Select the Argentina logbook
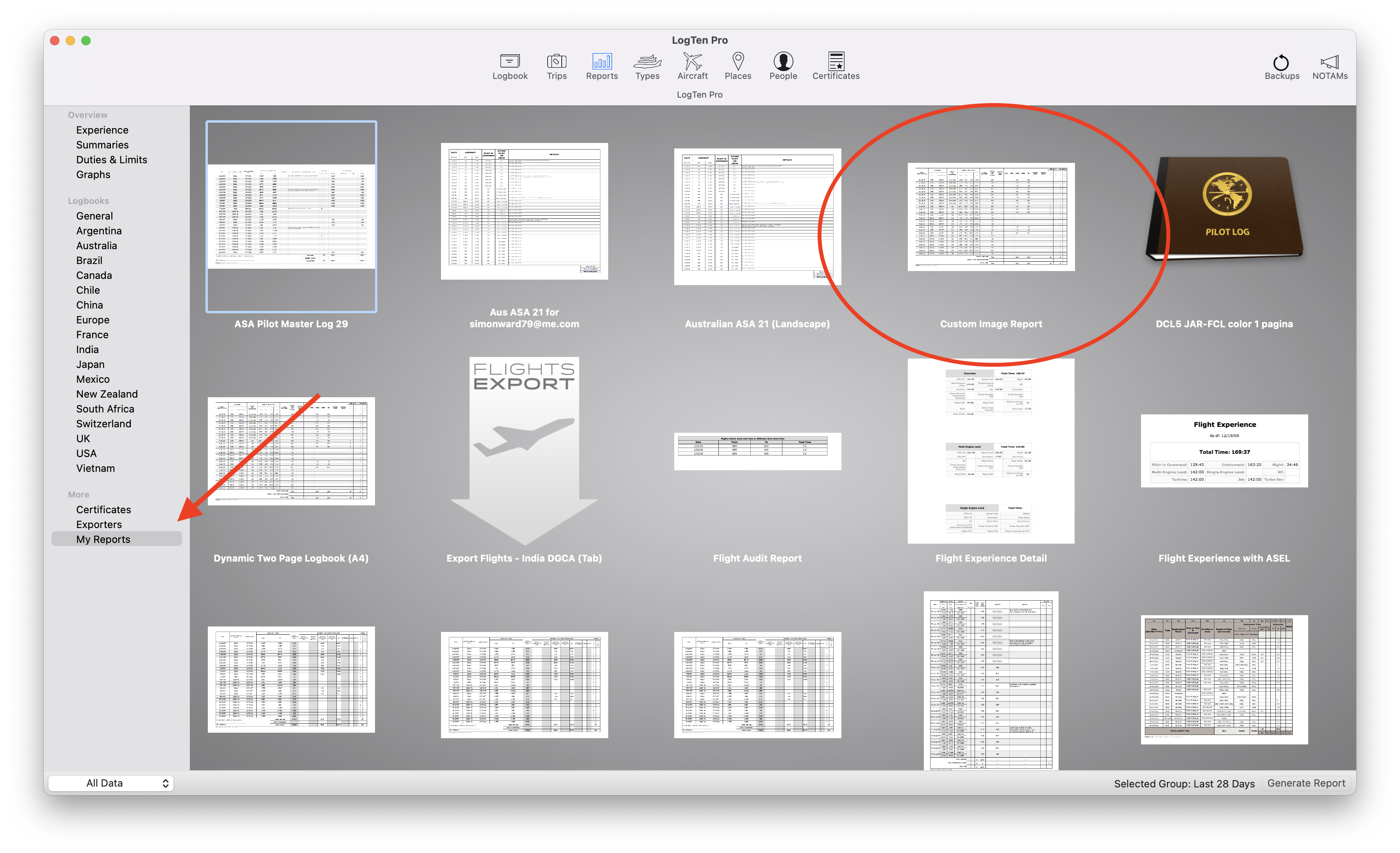 point(99,230)
